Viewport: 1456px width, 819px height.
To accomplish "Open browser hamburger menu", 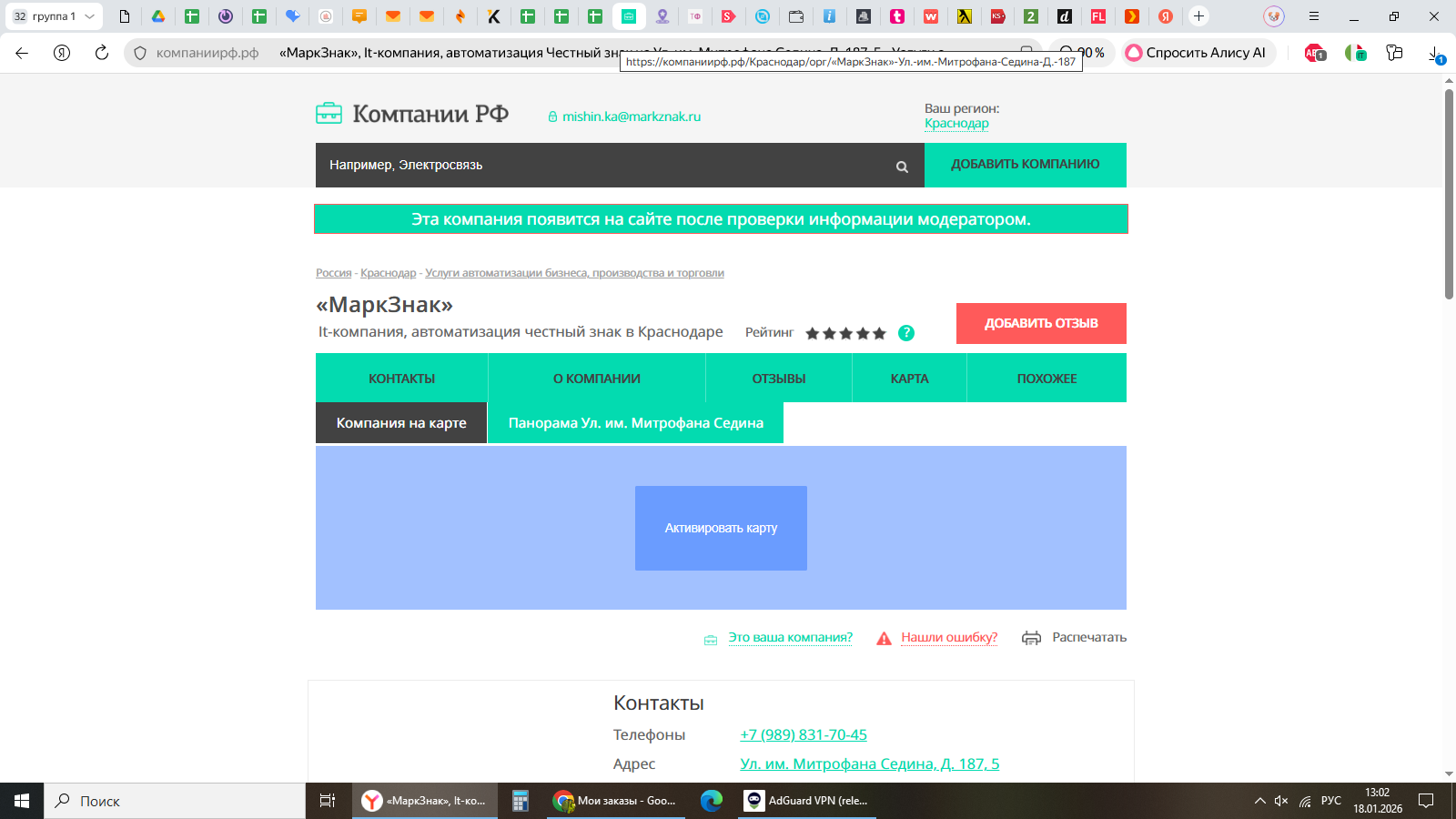I will coord(1313,16).
